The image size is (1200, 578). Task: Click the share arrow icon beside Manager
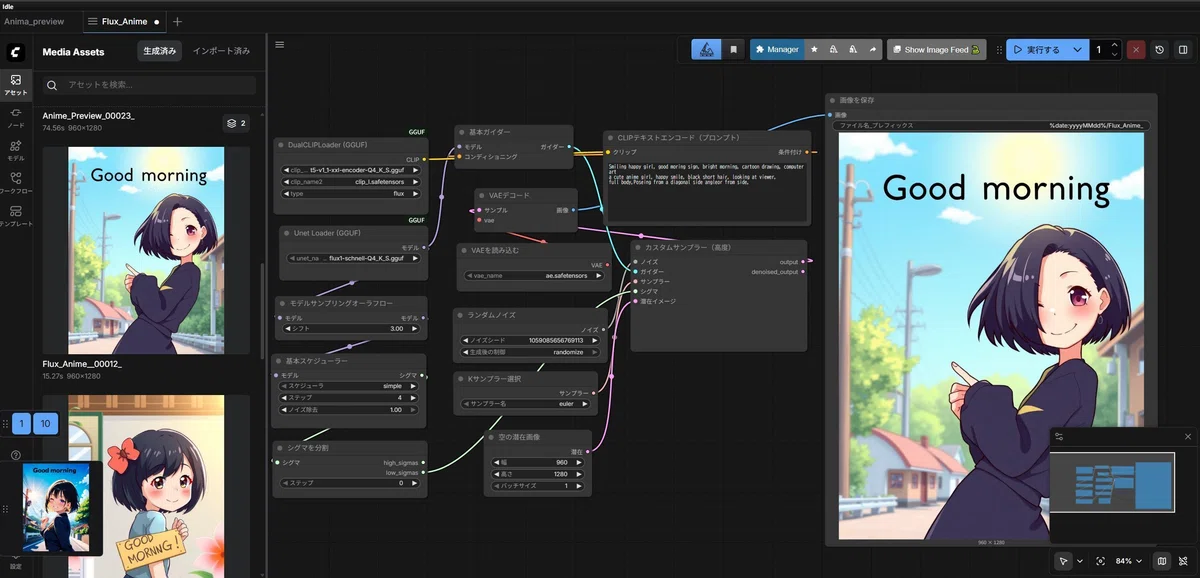(x=872, y=49)
